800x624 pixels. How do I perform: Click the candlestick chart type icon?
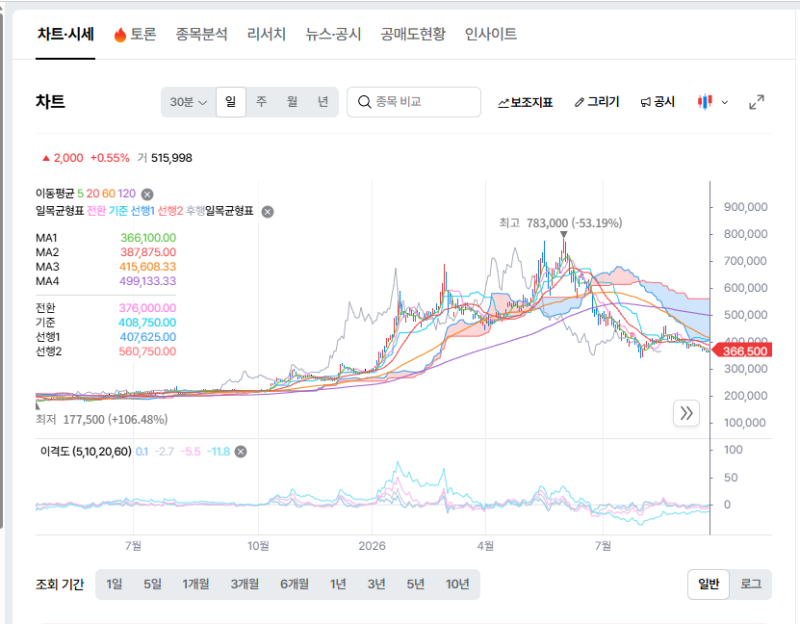click(705, 102)
